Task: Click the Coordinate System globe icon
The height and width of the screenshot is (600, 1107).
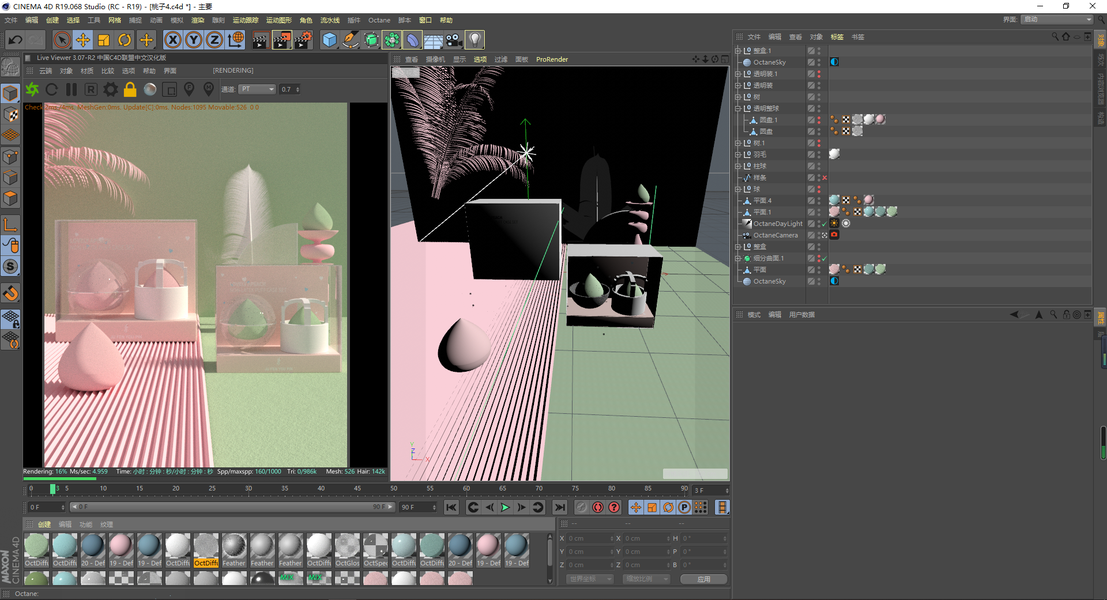Action: click(x=236, y=40)
